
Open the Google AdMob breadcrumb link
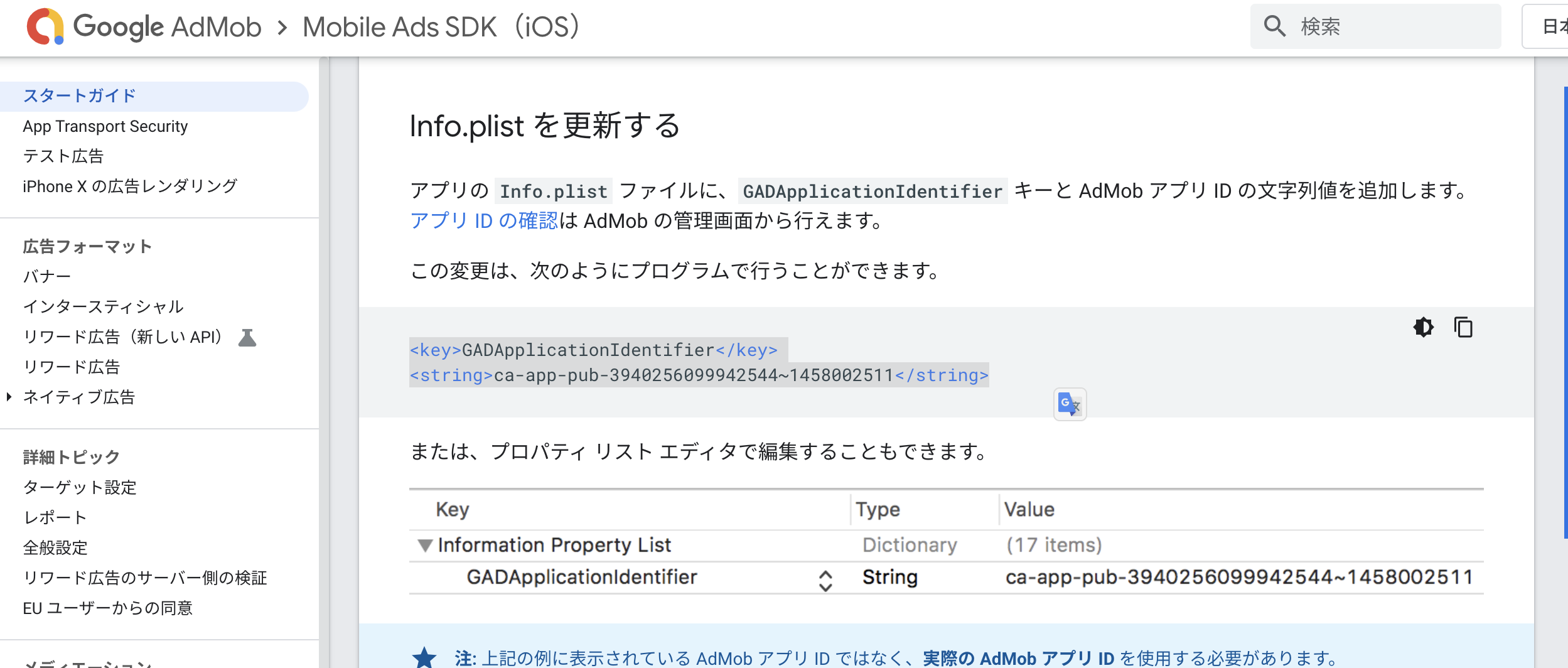(167, 27)
